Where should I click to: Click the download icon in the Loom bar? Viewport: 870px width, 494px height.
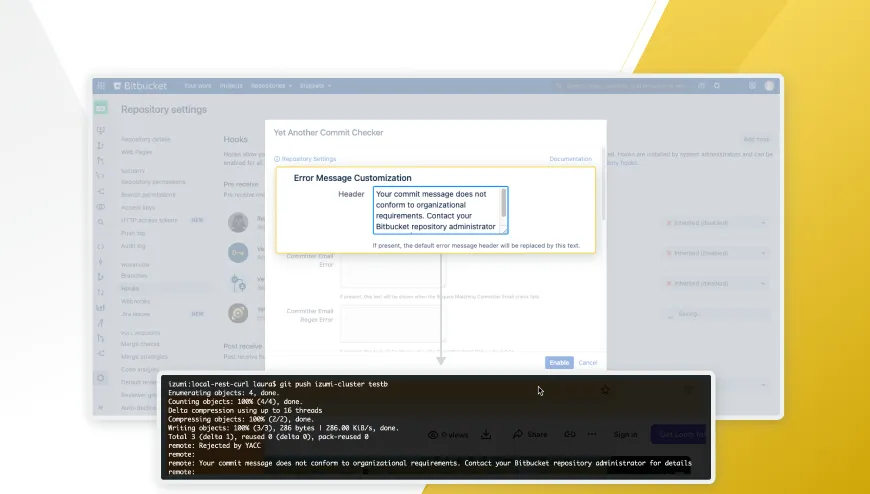click(x=486, y=435)
